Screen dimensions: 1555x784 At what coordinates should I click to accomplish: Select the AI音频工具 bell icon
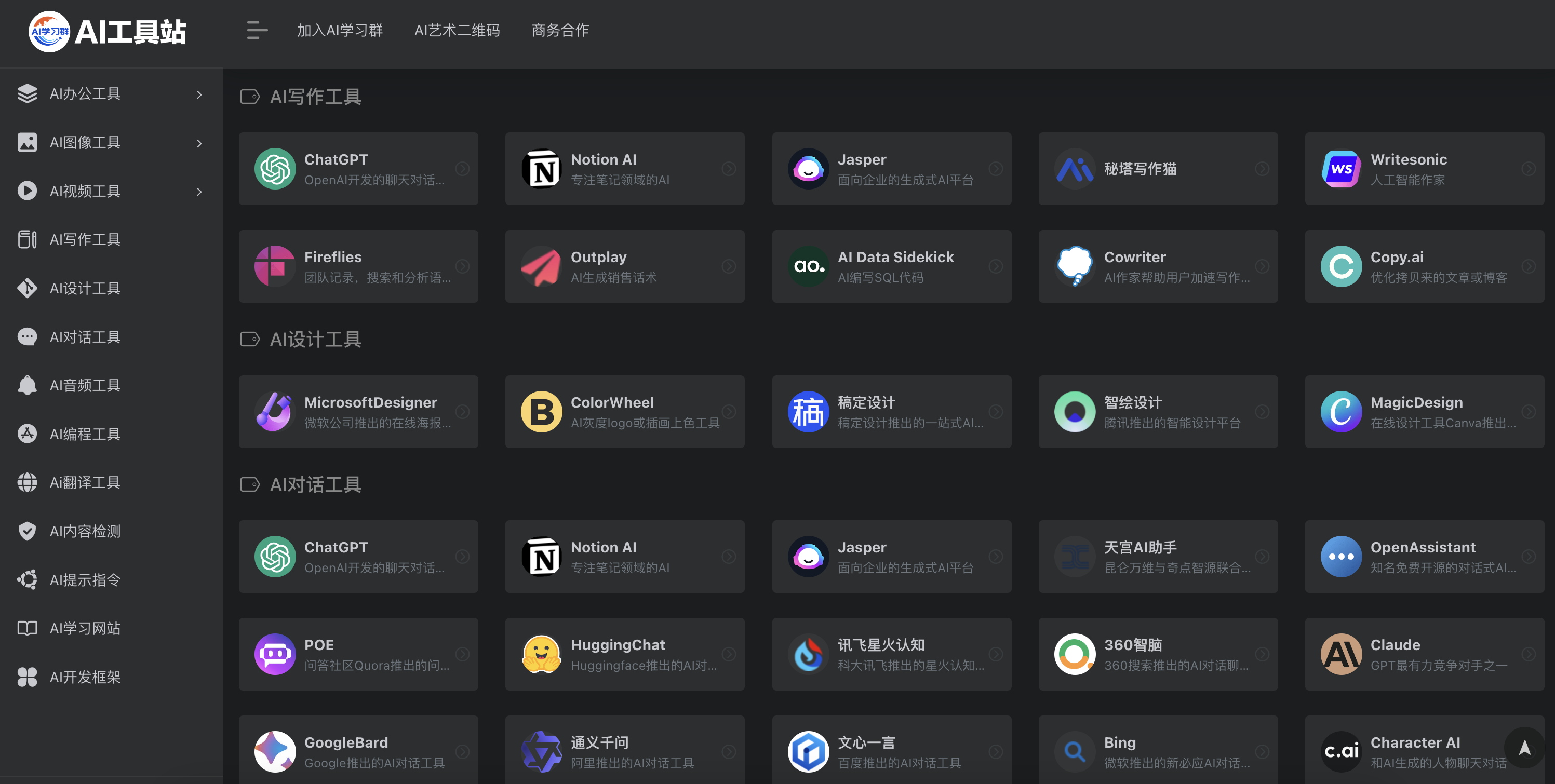point(26,385)
